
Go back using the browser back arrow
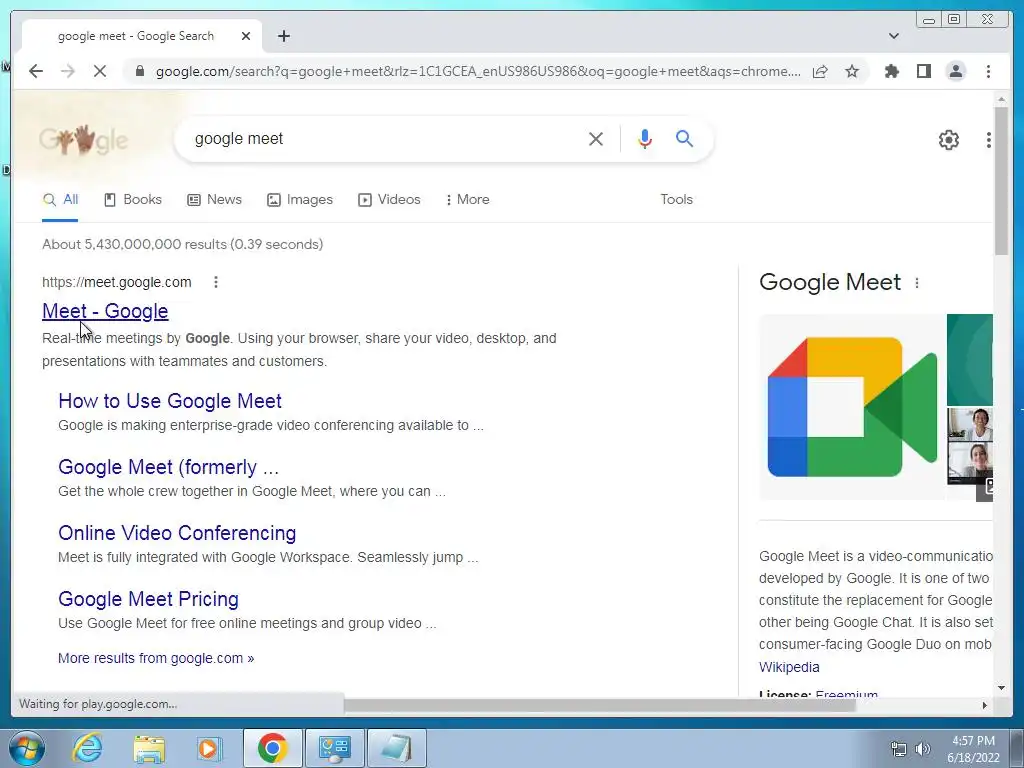[x=36, y=71]
